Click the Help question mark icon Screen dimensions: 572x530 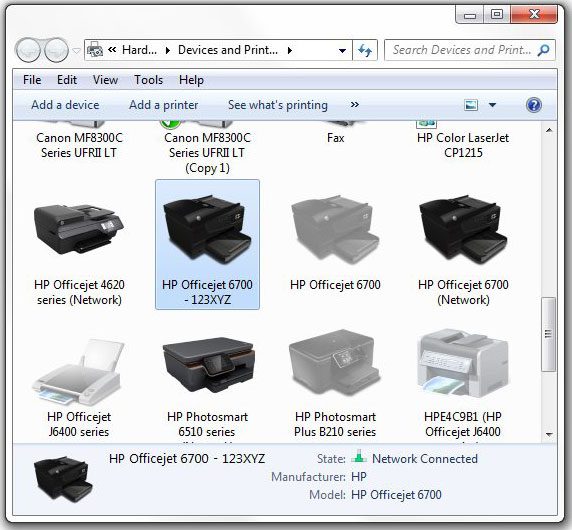click(x=534, y=105)
